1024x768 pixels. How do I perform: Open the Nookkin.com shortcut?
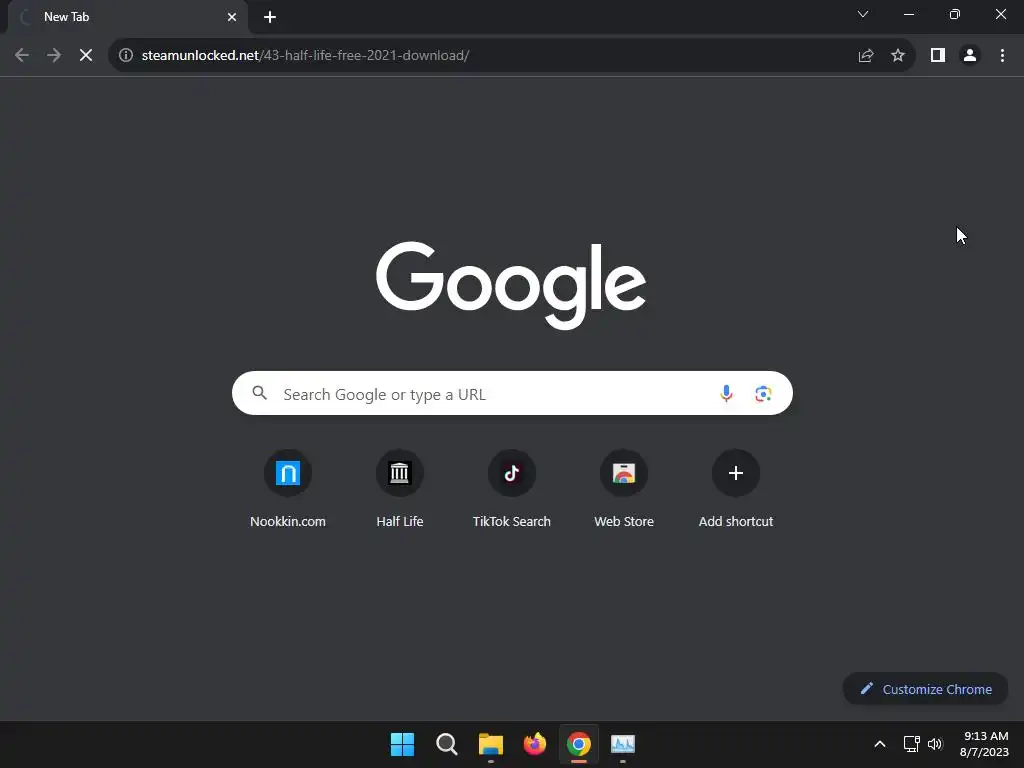288,488
